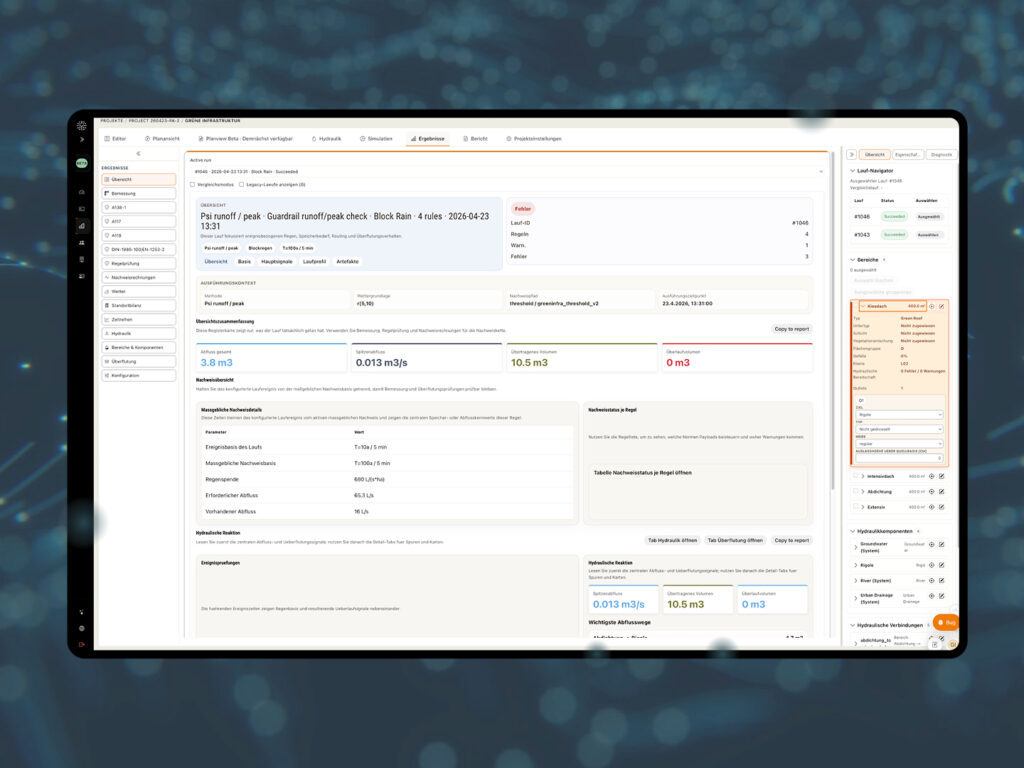
Task: Click the Auslaufhöhe input field under Kiesdach
Action: (899, 458)
